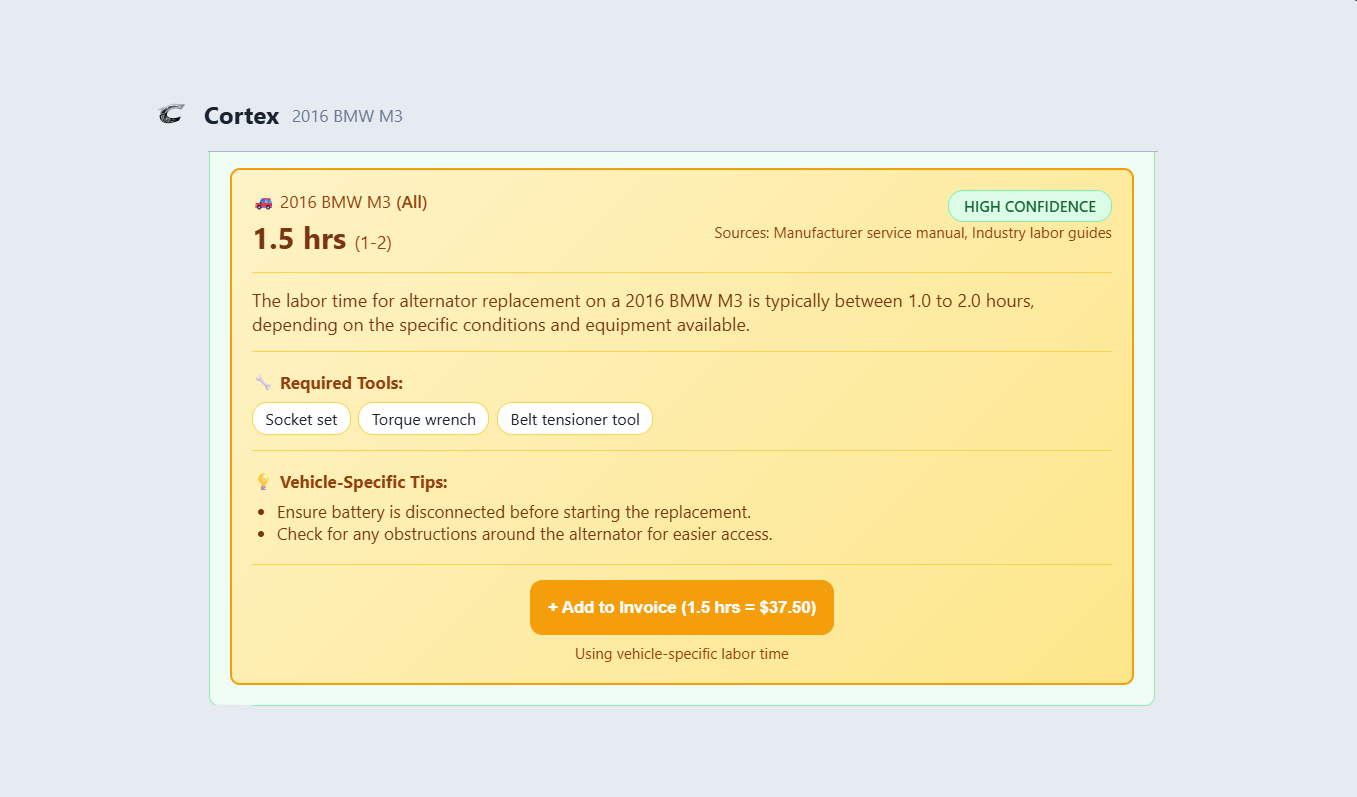
Task: Click the Sources line under confidence badge
Action: 912,233
